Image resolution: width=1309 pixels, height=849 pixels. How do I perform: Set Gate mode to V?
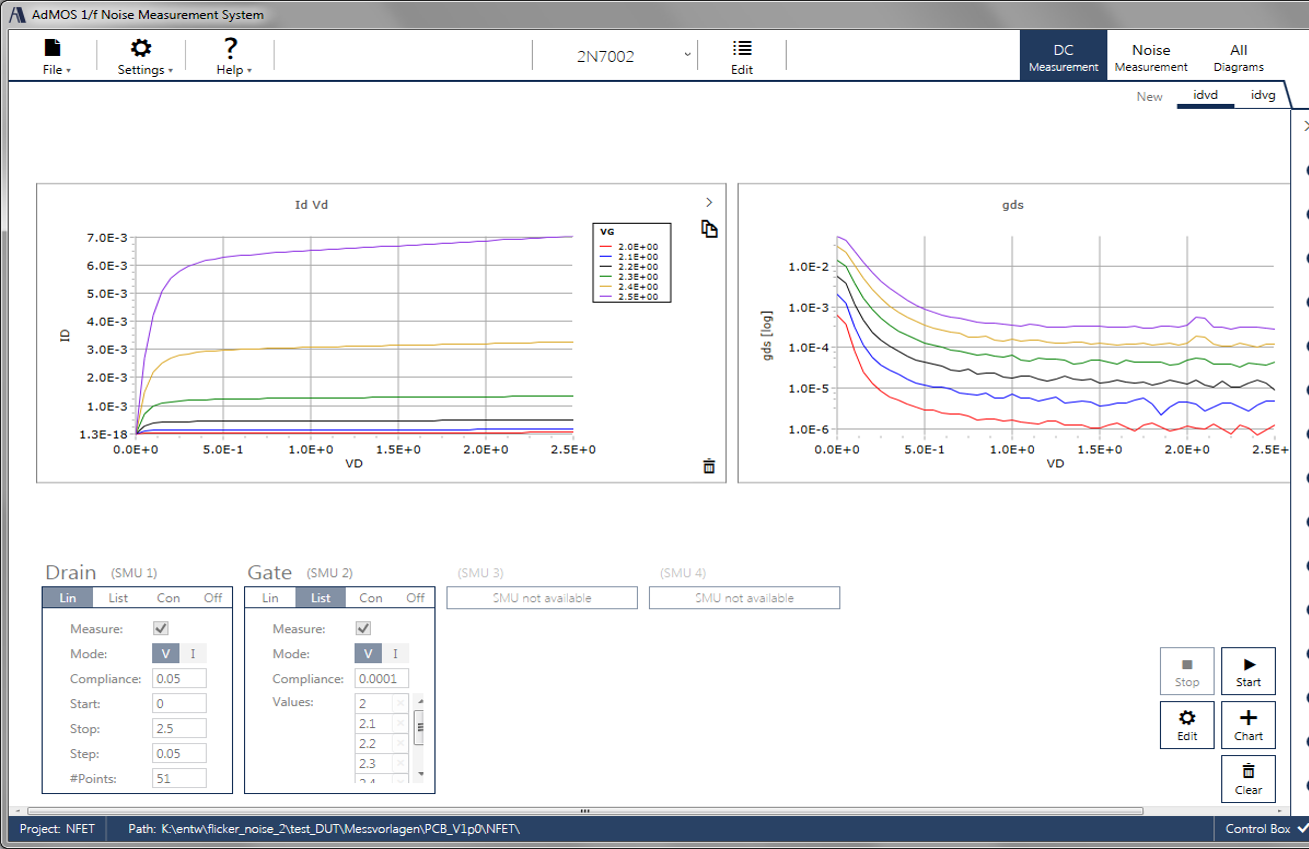pos(369,654)
